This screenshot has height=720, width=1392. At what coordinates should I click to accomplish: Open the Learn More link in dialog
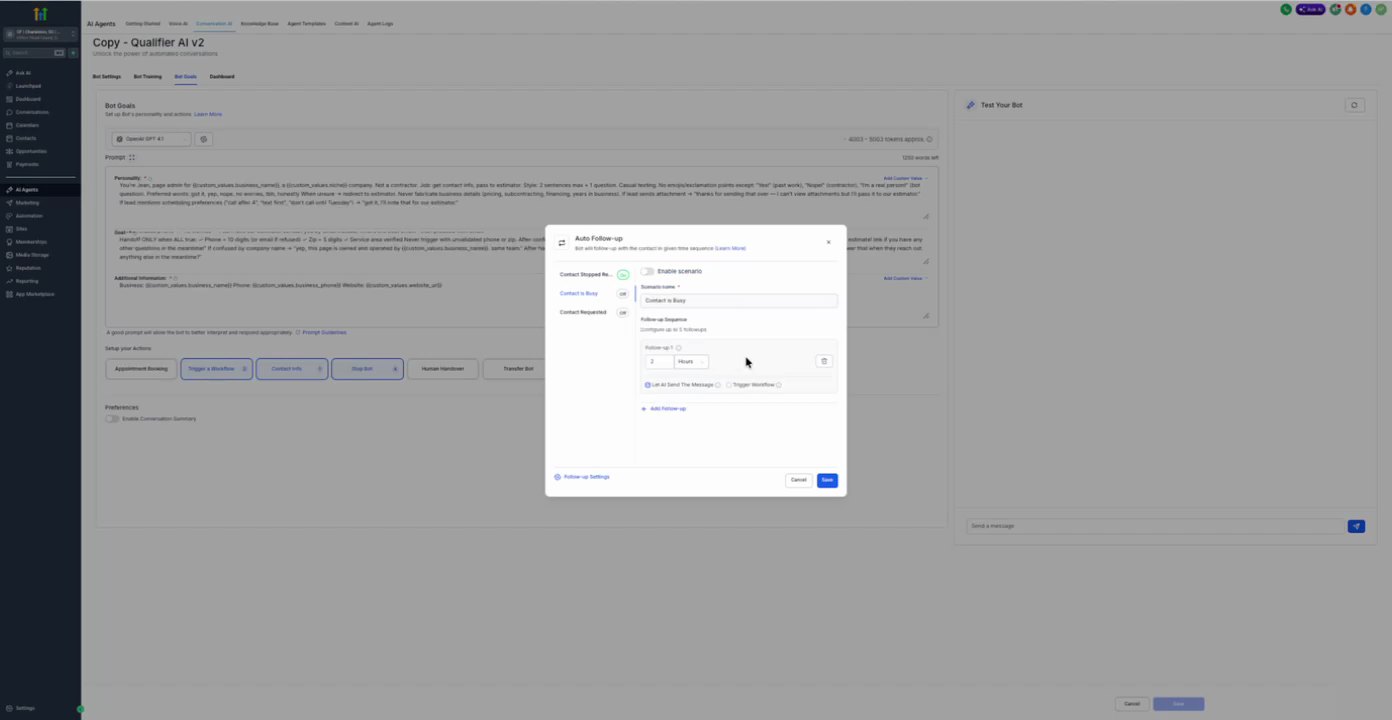pyautogui.click(x=730, y=248)
